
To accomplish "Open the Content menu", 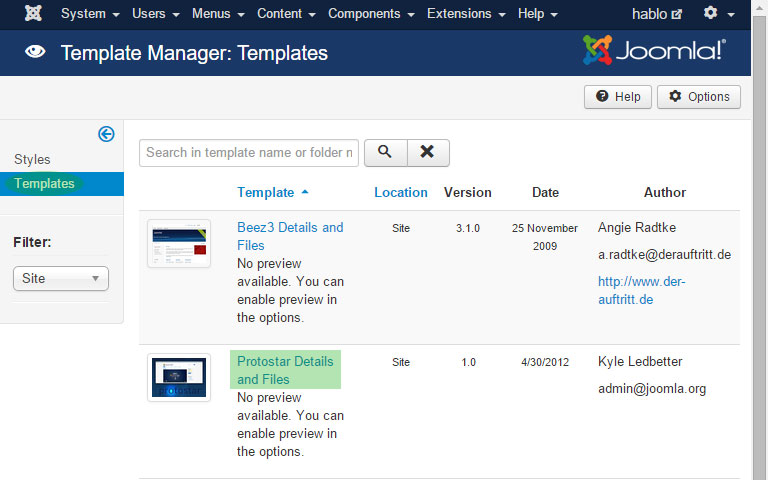I will 286,14.
